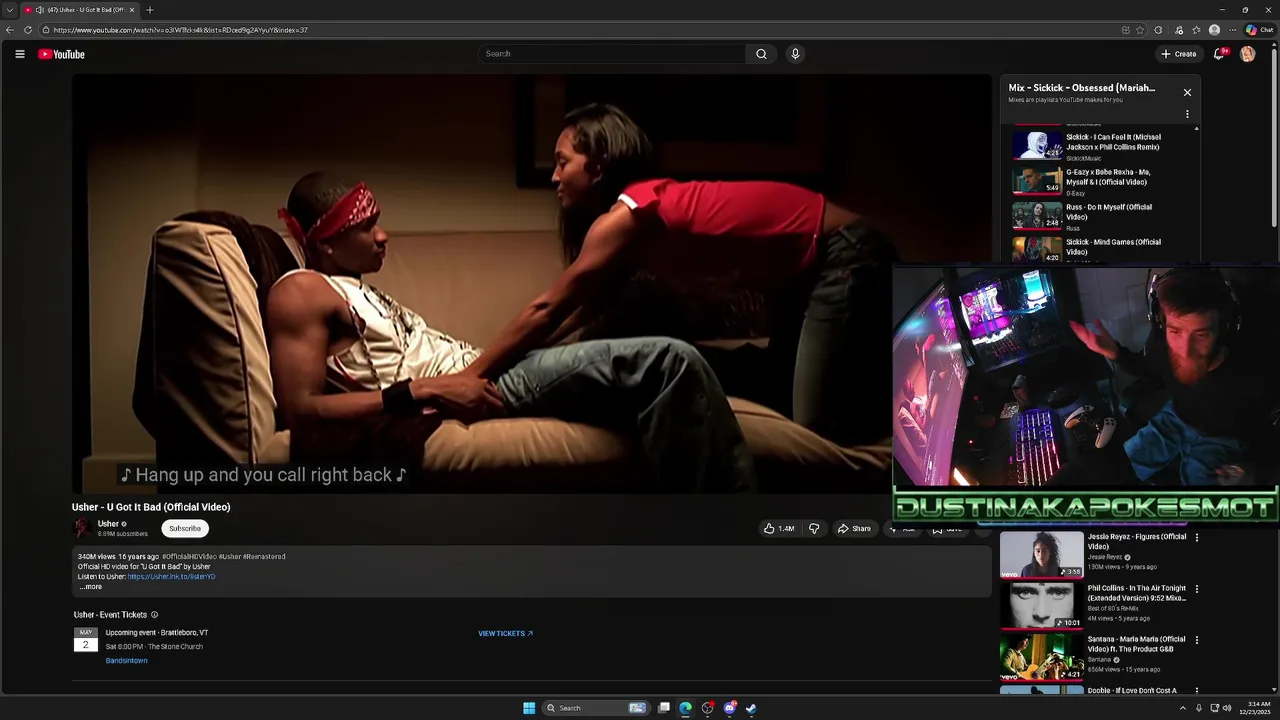
Task: Open browser favorites list icon
Action: click(1196, 30)
